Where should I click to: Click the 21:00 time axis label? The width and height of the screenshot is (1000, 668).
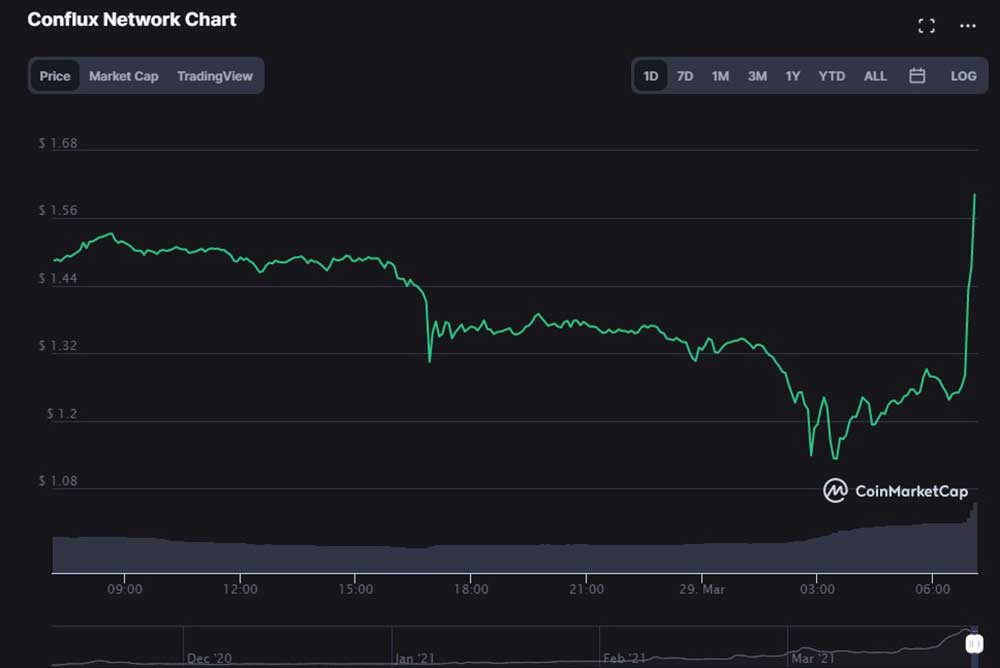586,589
